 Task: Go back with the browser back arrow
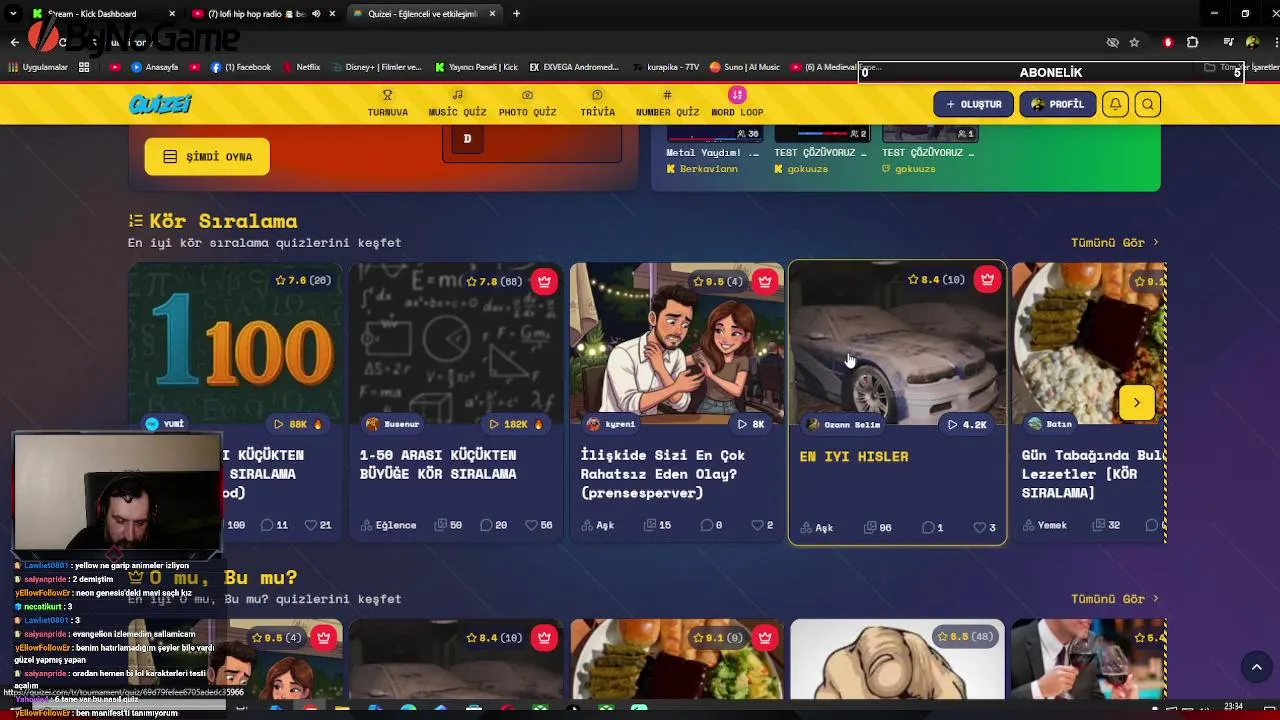tap(14, 42)
